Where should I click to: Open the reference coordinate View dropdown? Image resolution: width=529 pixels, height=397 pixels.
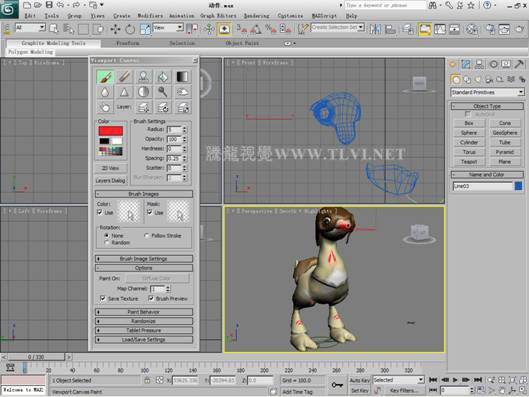(168, 28)
